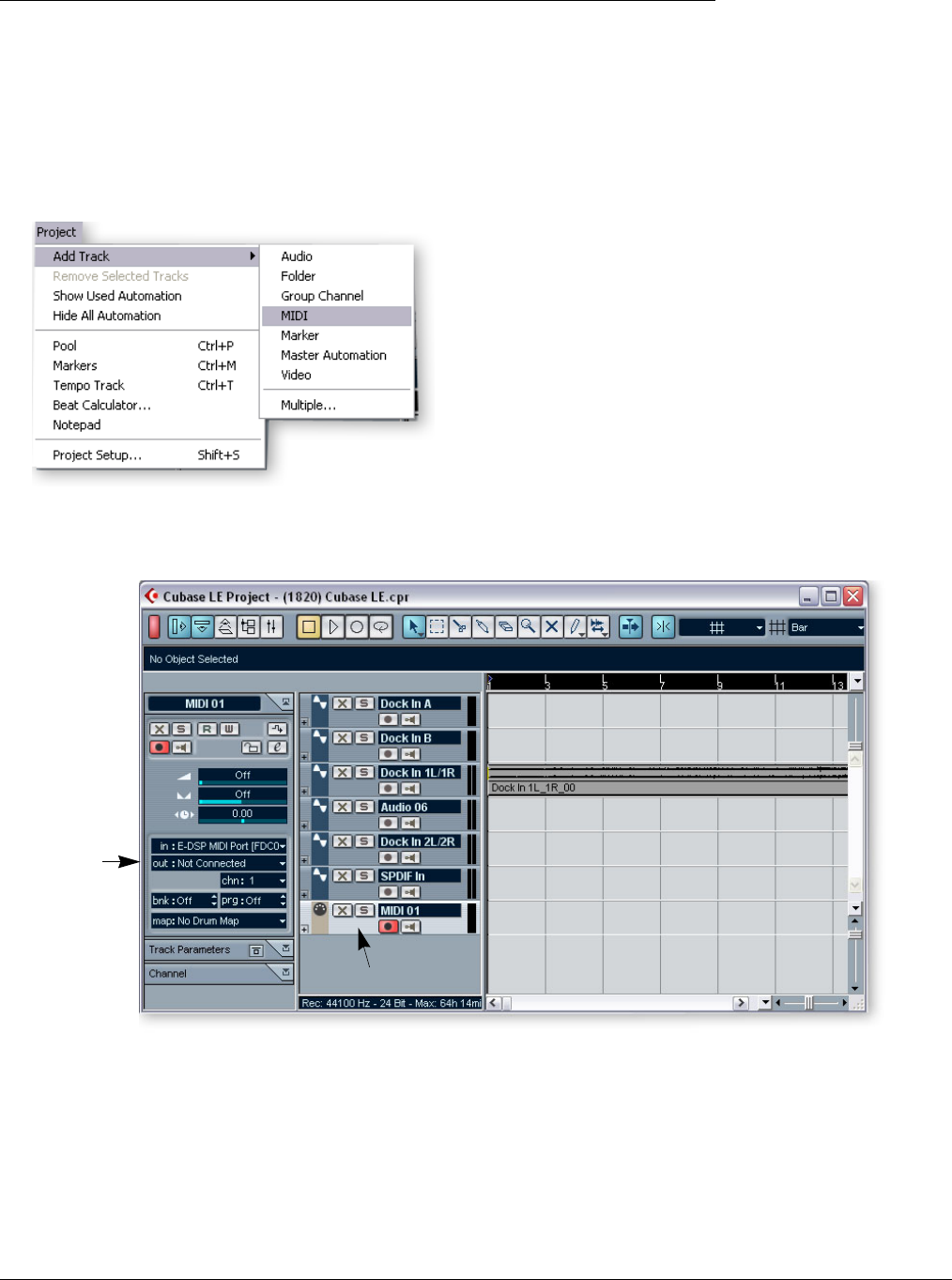Select the Split scissors tool

[x=459, y=627]
